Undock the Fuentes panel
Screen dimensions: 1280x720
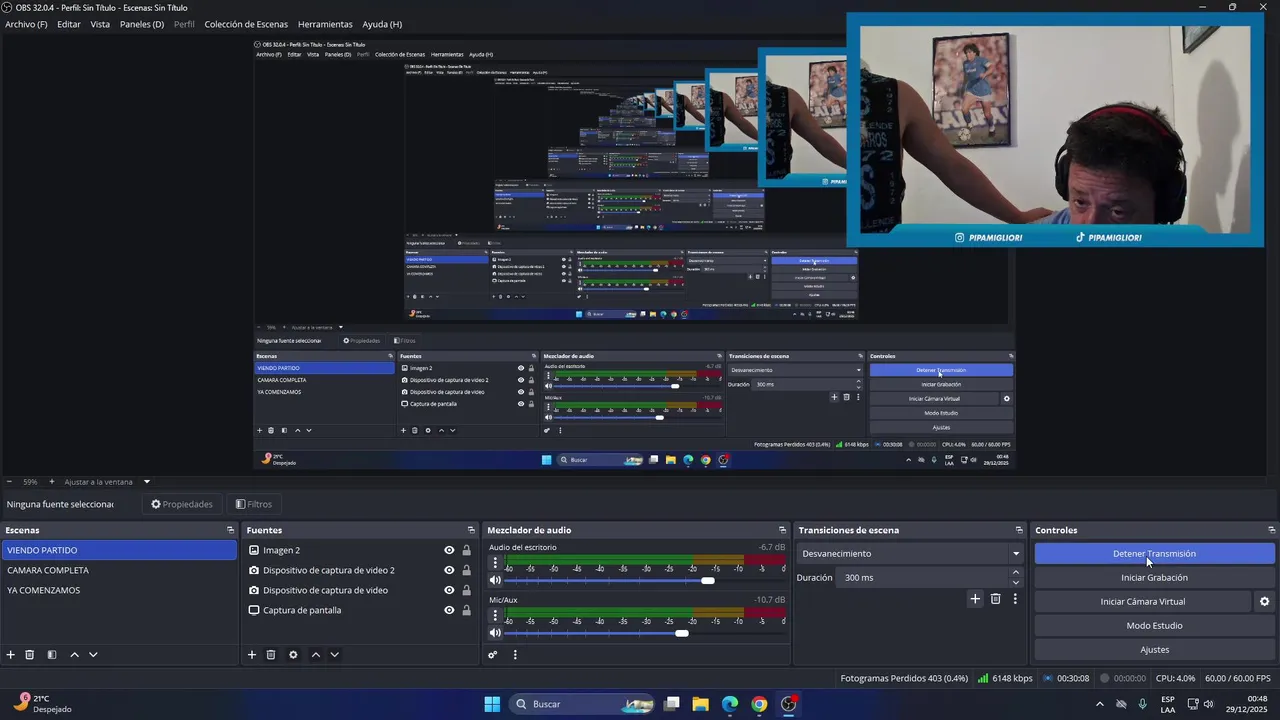tap(471, 530)
